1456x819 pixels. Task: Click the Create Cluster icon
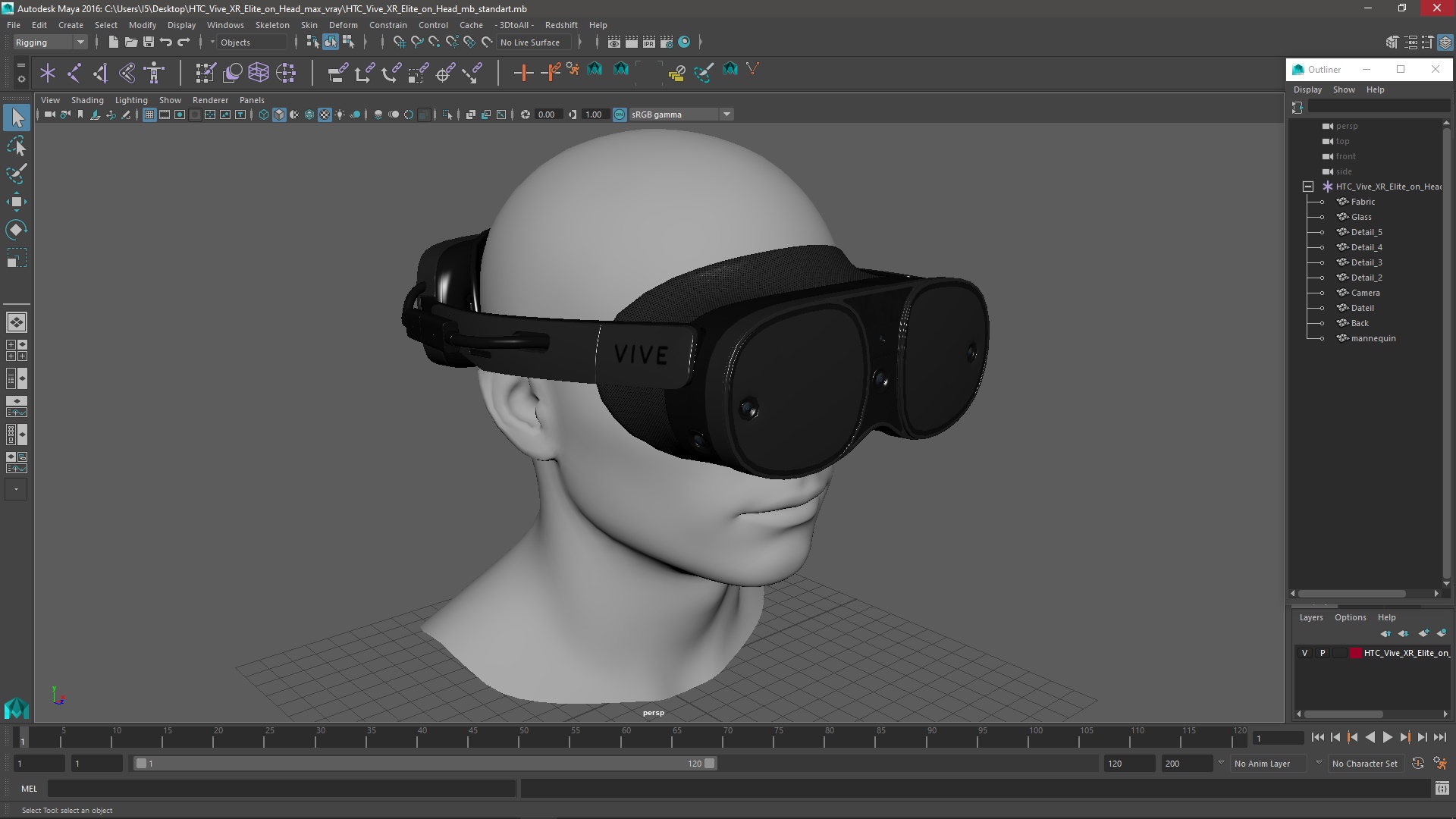(x=286, y=73)
